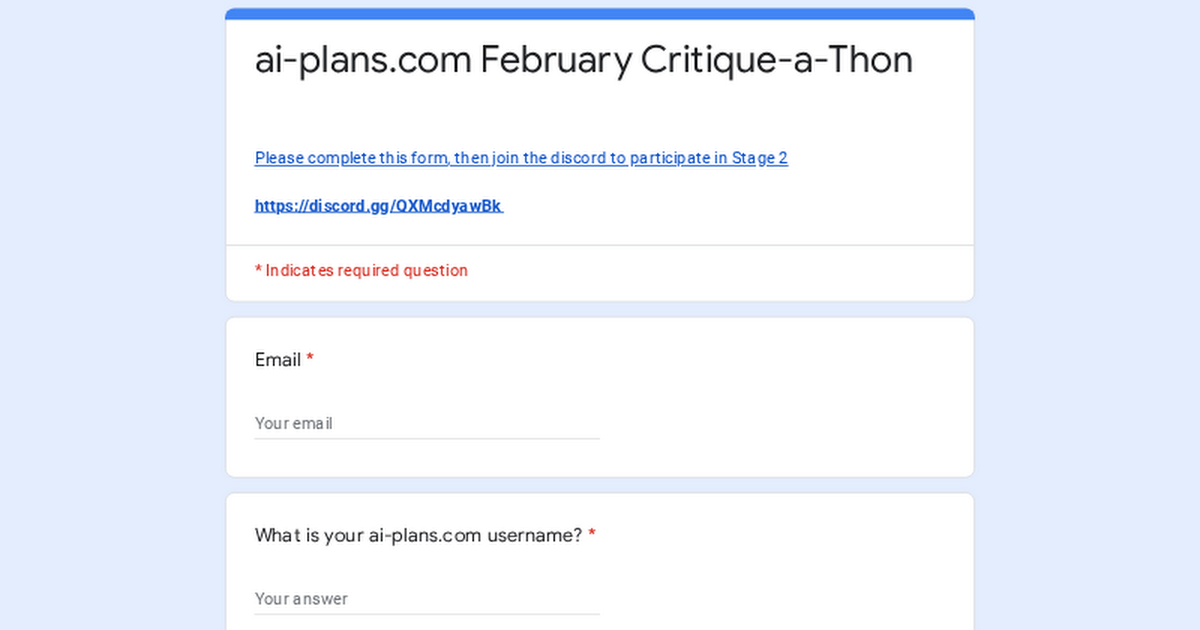The image size is (1200, 630).
Task: Open the https://discord.gg/QXMcdyawBk link
Action: point(378,205)
